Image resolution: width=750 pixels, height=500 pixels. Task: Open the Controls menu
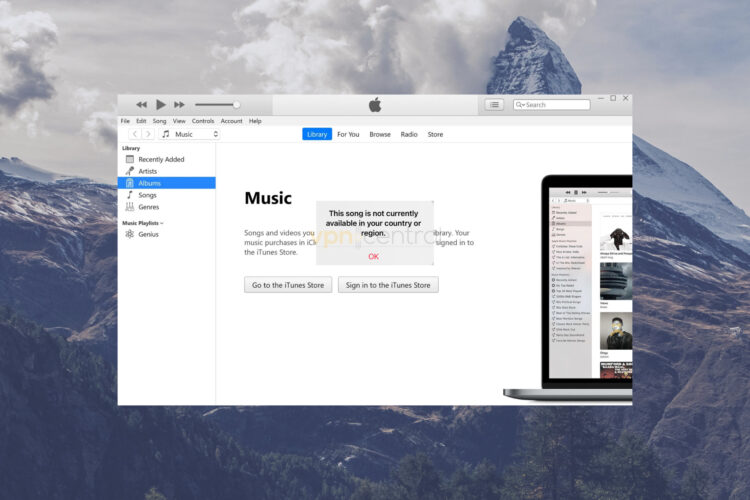[203, 121]
